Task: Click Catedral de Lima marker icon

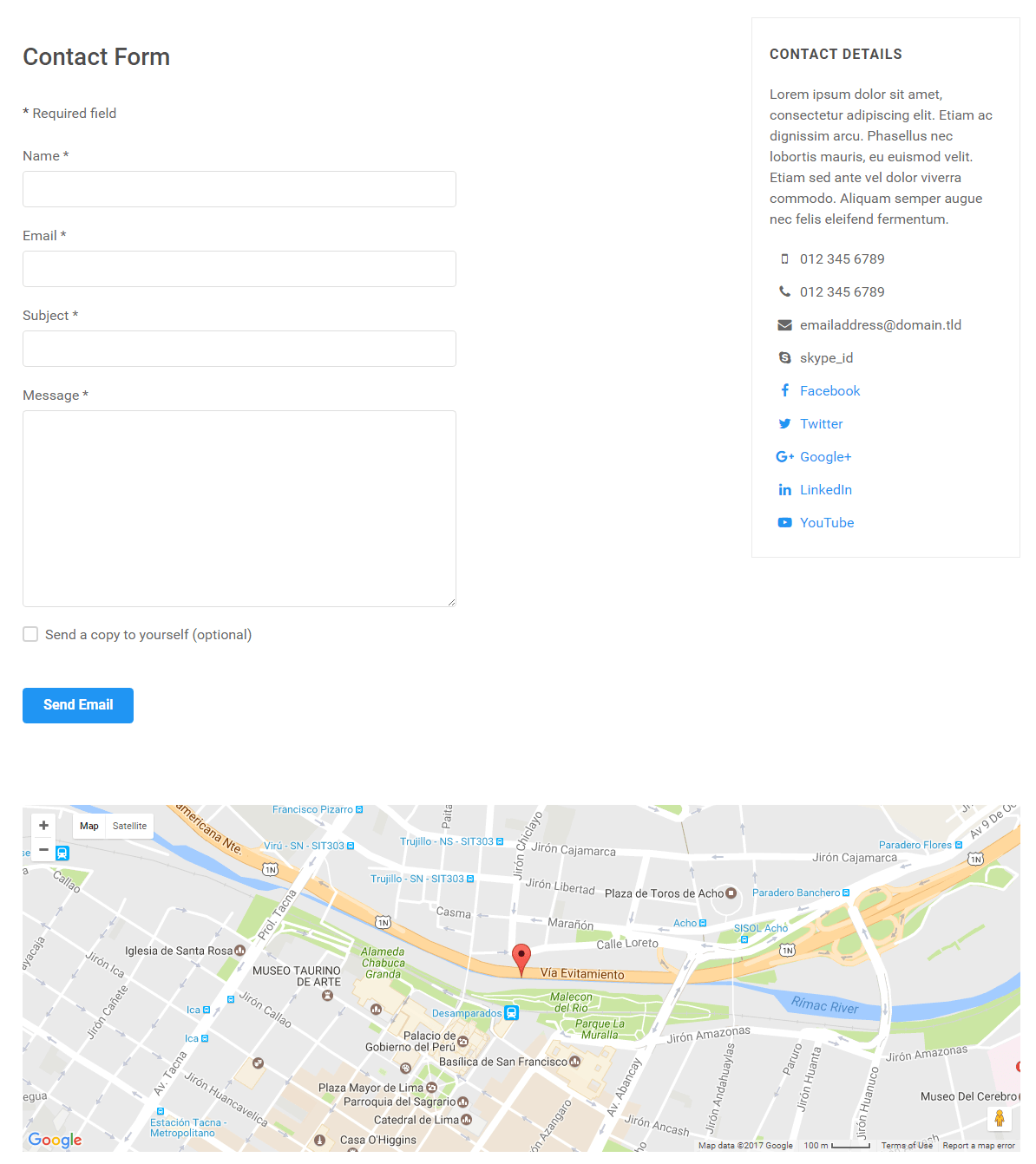Action: point(467,1120)
